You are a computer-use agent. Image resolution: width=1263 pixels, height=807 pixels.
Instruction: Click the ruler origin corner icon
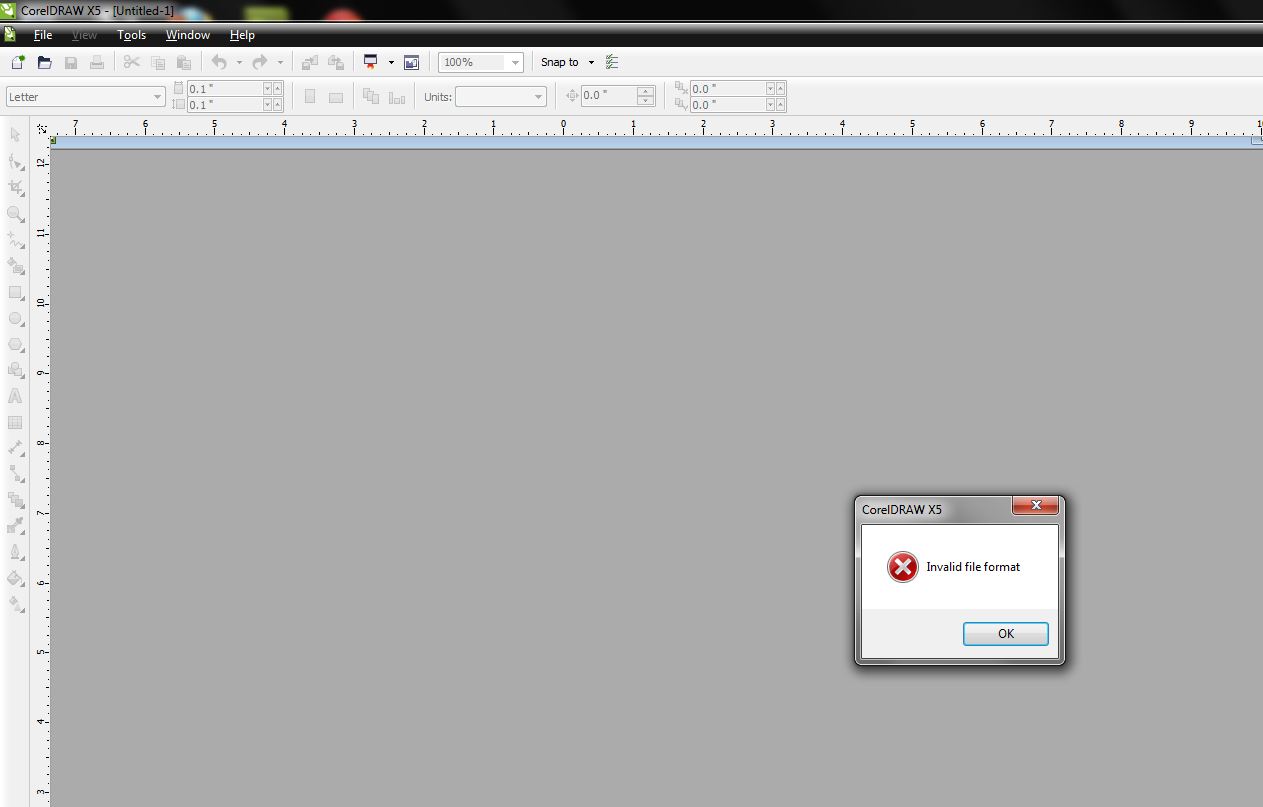(x=42, y=128)
